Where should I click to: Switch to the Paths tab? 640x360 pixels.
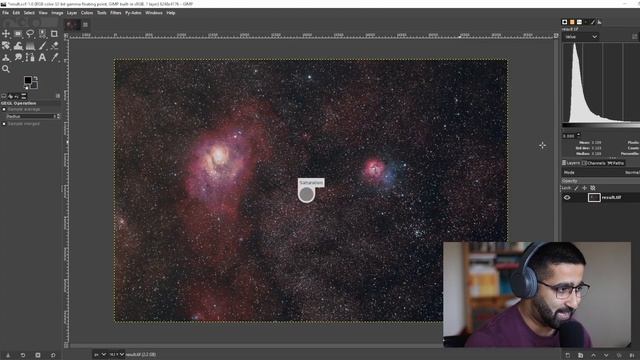(x=616, y=163)
